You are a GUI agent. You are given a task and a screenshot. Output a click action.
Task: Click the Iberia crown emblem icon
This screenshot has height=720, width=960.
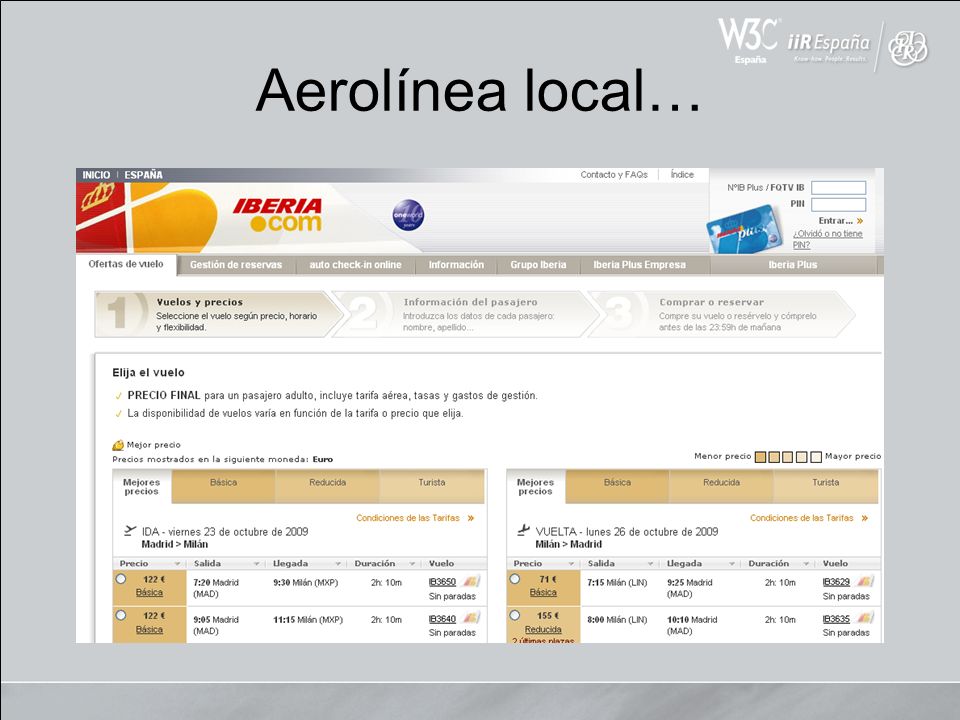coord(99,197)
